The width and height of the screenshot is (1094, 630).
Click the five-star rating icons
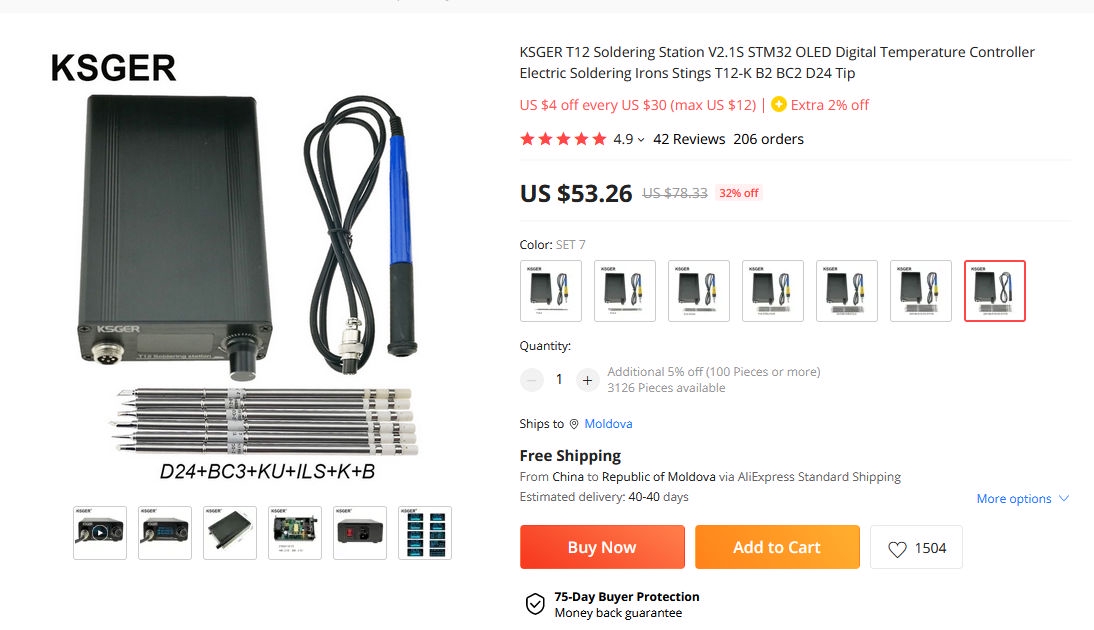(563, 140)
